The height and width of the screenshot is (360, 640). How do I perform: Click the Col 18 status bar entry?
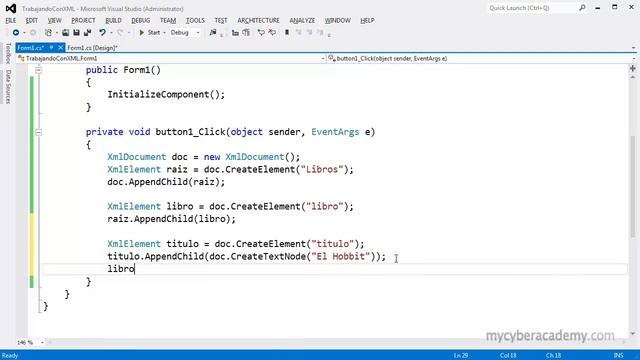pos(508,356)
